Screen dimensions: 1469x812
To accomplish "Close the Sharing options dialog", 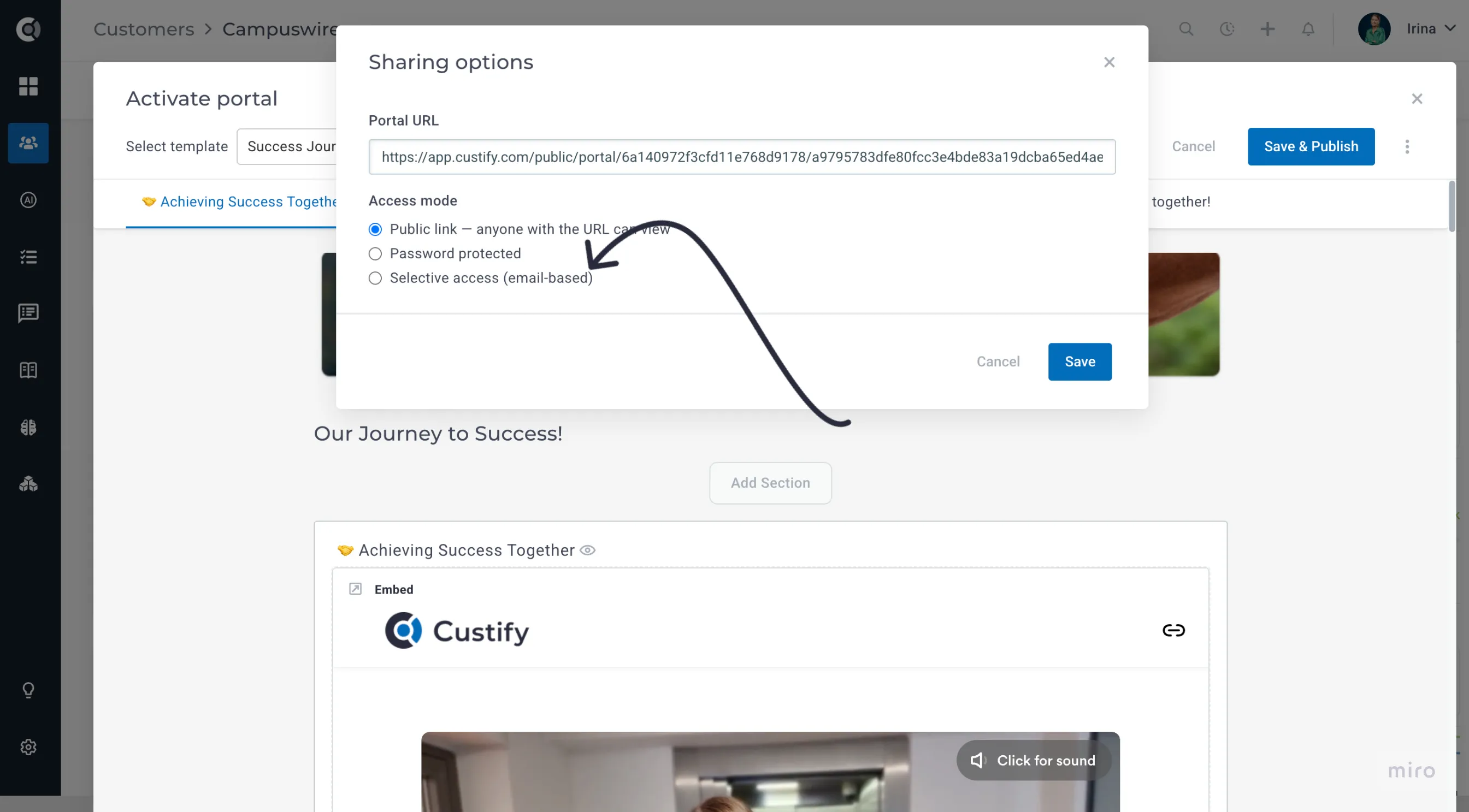I will pyautogui.click(x=1108, y=62).
